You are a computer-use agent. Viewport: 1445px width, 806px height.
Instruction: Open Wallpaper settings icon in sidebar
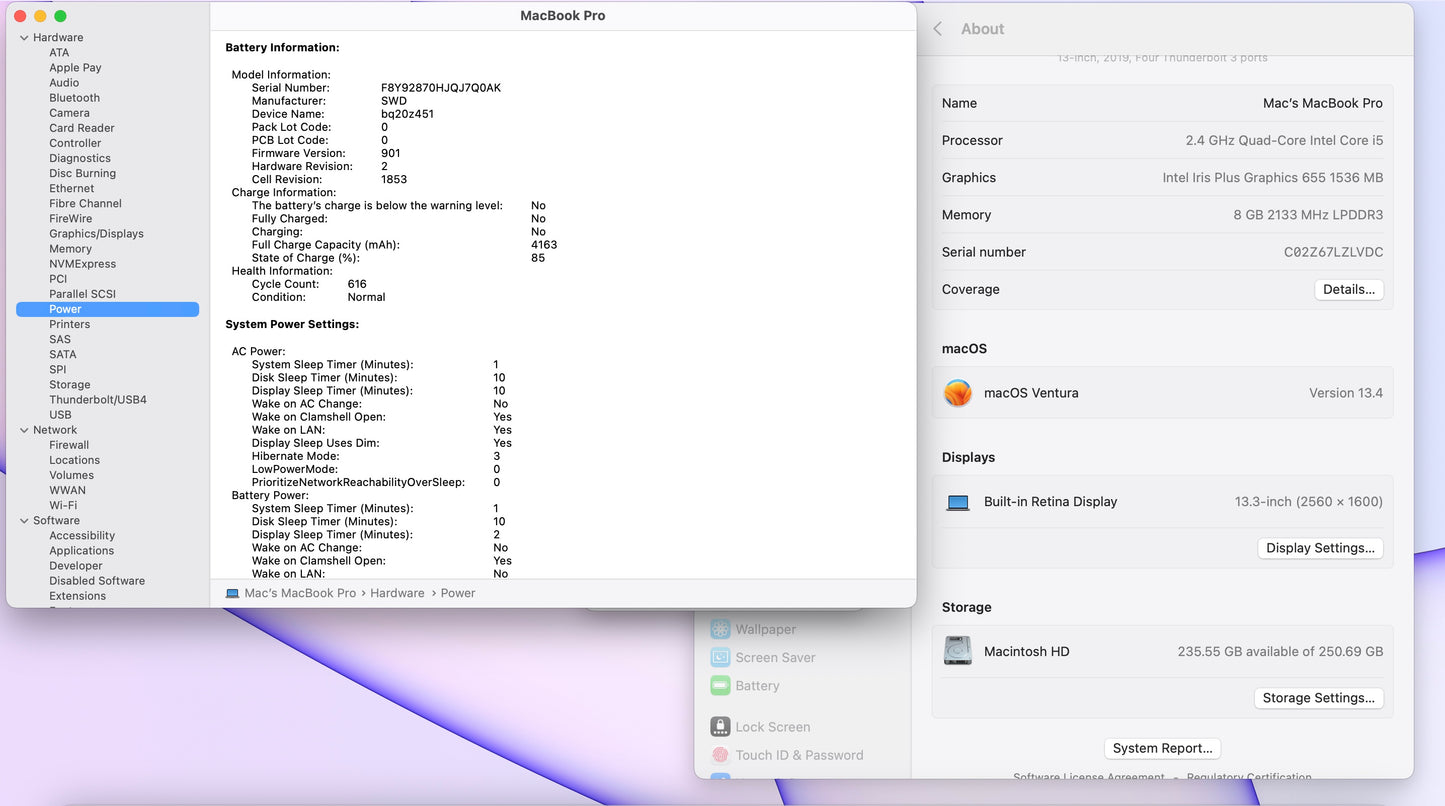click(720, 629)
